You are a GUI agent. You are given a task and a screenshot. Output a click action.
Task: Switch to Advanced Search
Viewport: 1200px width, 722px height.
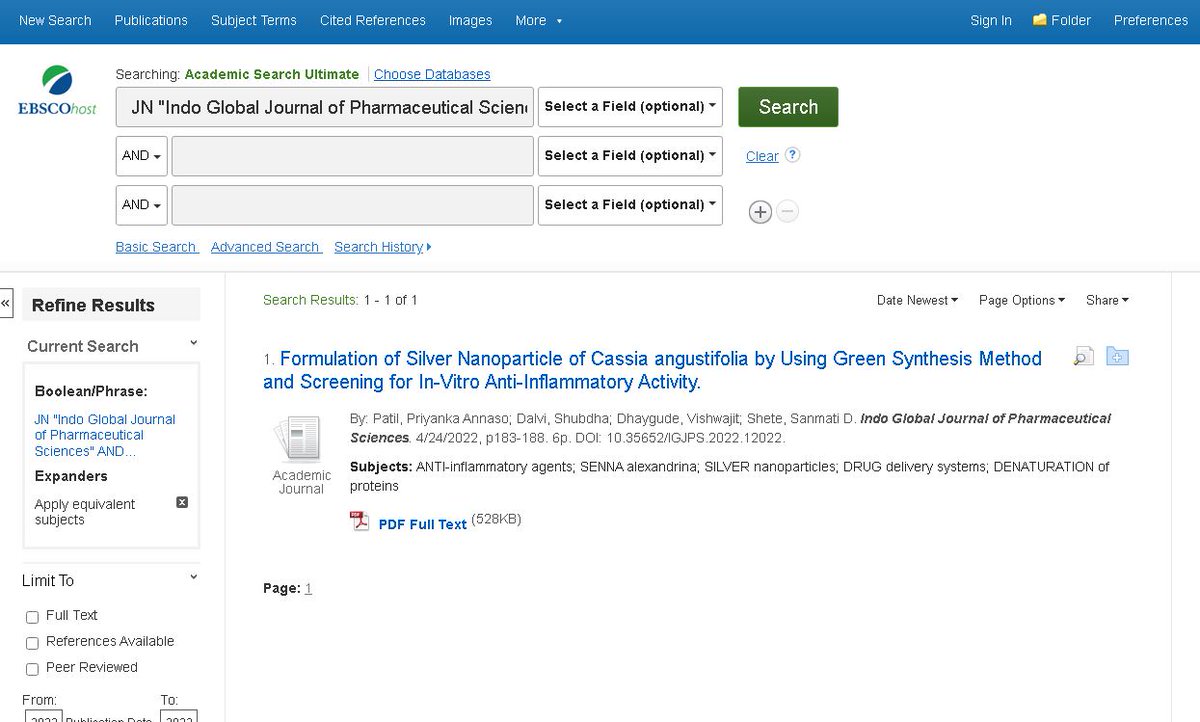coord(266,247)
